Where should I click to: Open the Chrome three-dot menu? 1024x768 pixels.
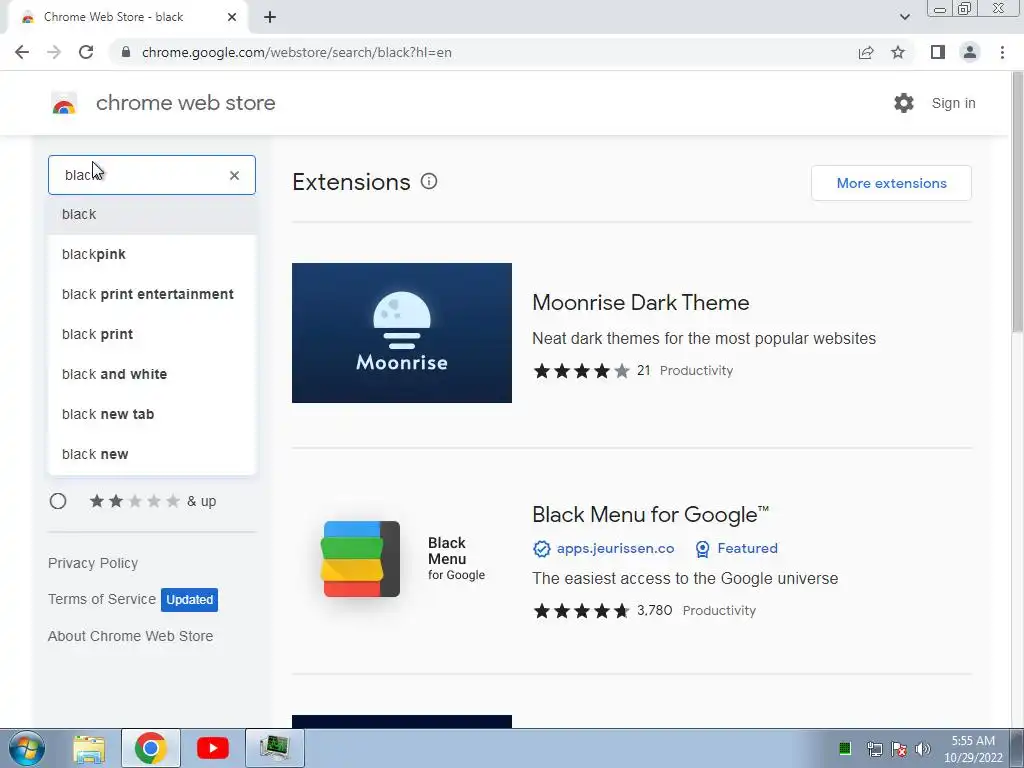pos(1002,52)
